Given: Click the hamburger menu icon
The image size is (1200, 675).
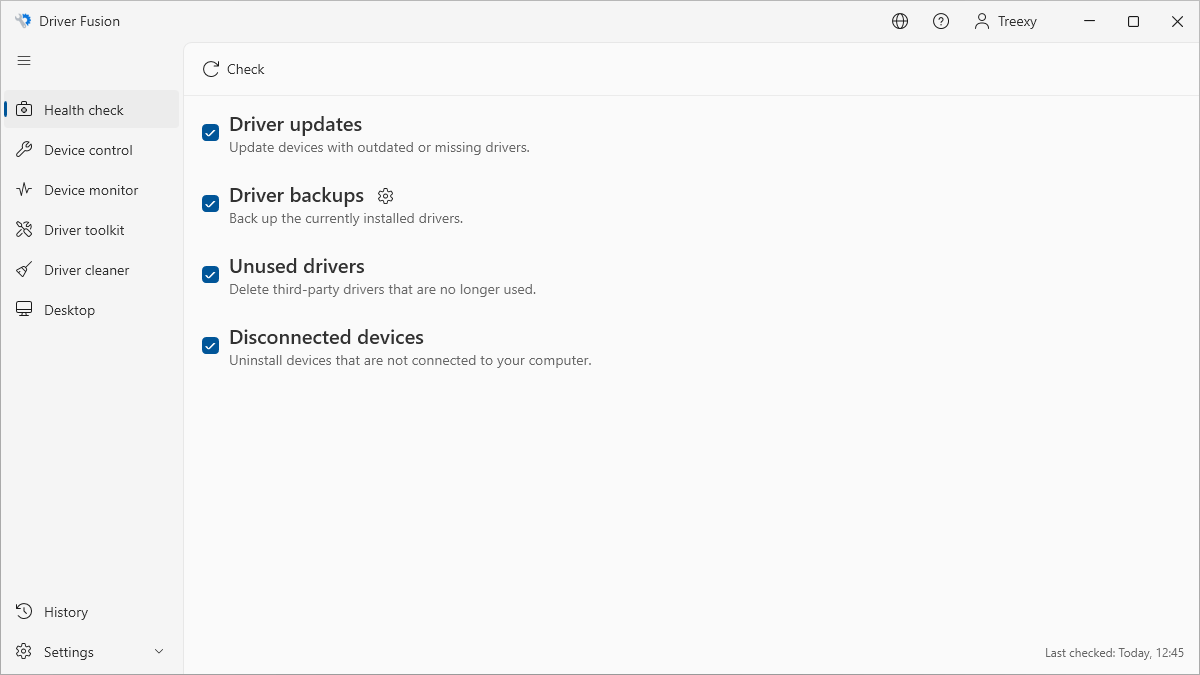Looking at the screenshot, I should coord(24,61).
